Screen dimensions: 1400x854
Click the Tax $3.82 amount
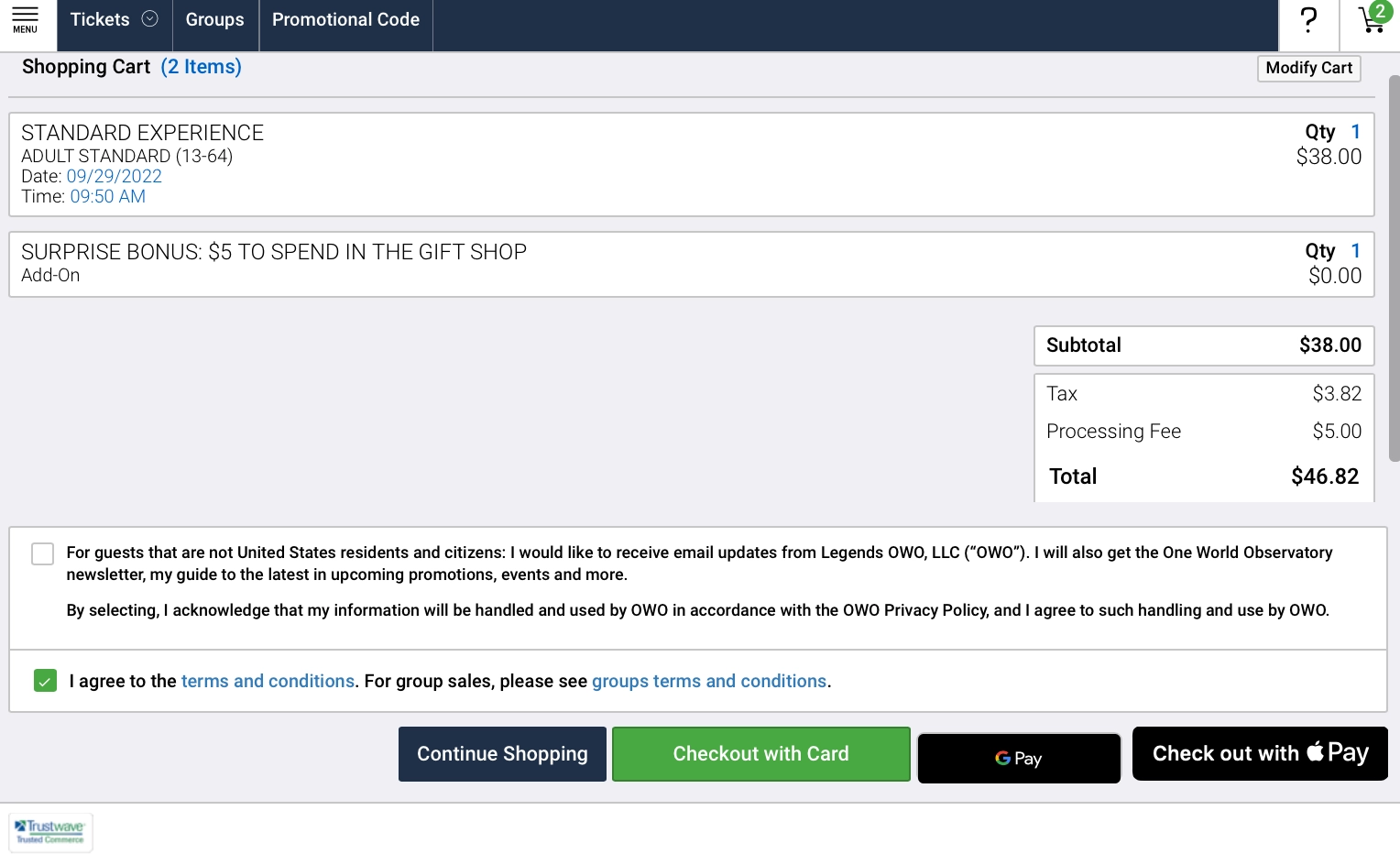click(x=1337, y=394)
